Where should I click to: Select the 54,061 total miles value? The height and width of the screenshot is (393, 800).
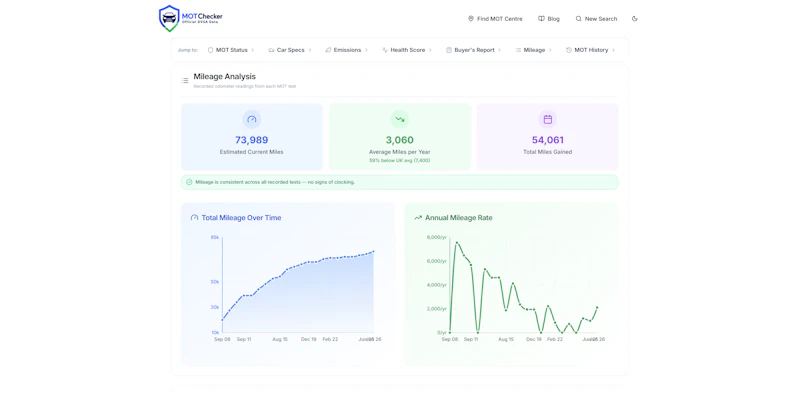tap(547, 140)
